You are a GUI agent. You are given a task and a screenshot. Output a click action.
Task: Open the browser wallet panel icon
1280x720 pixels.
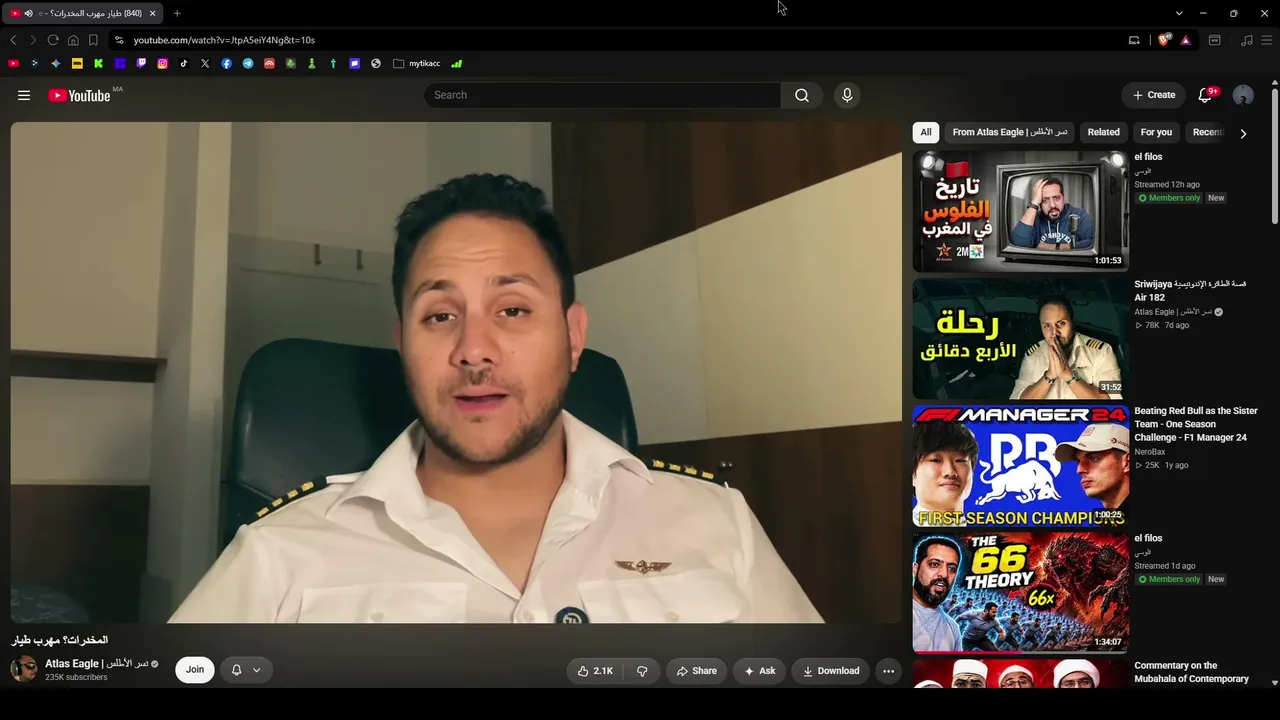[1215, 40]
